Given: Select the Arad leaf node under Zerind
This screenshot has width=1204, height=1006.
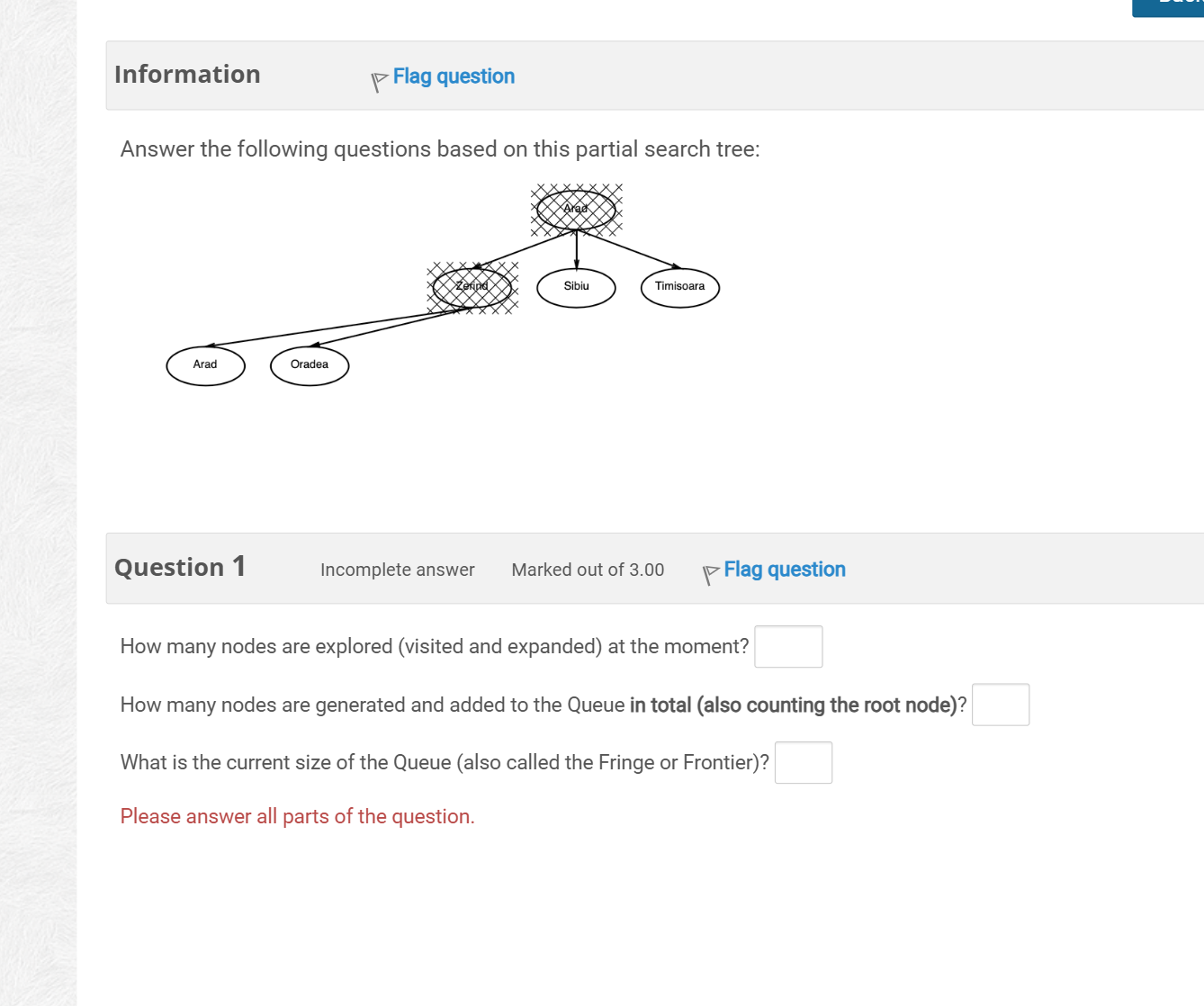Looking at the screenshot, I should click(205, 364).
